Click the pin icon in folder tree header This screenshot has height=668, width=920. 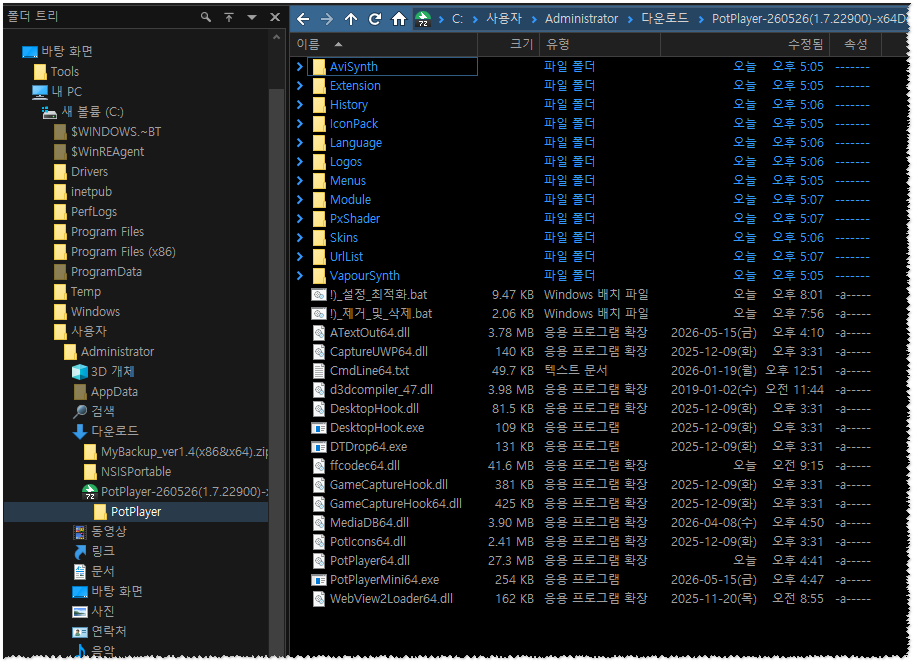[229, 17]
